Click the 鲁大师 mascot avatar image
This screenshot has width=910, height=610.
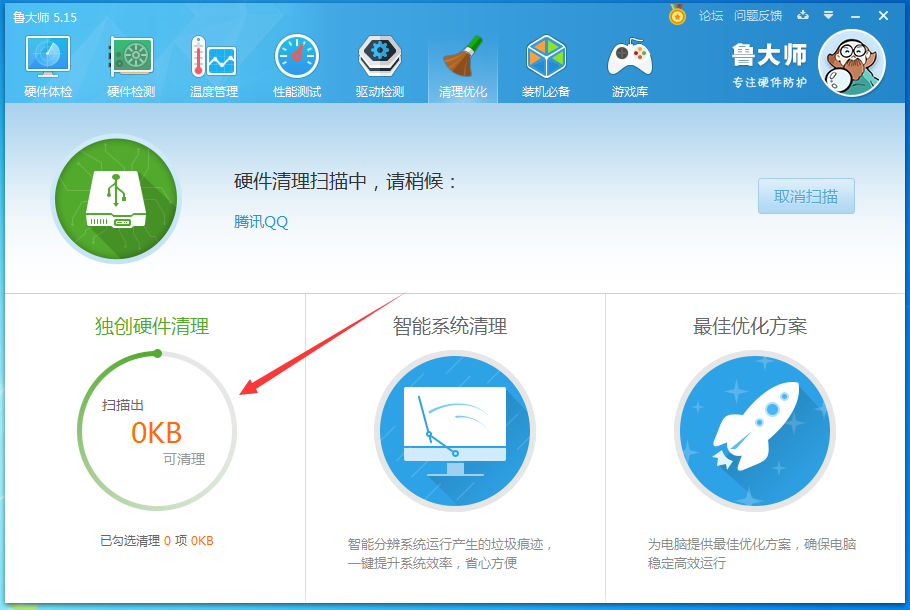pyautogui.click(x=851, y=62)
